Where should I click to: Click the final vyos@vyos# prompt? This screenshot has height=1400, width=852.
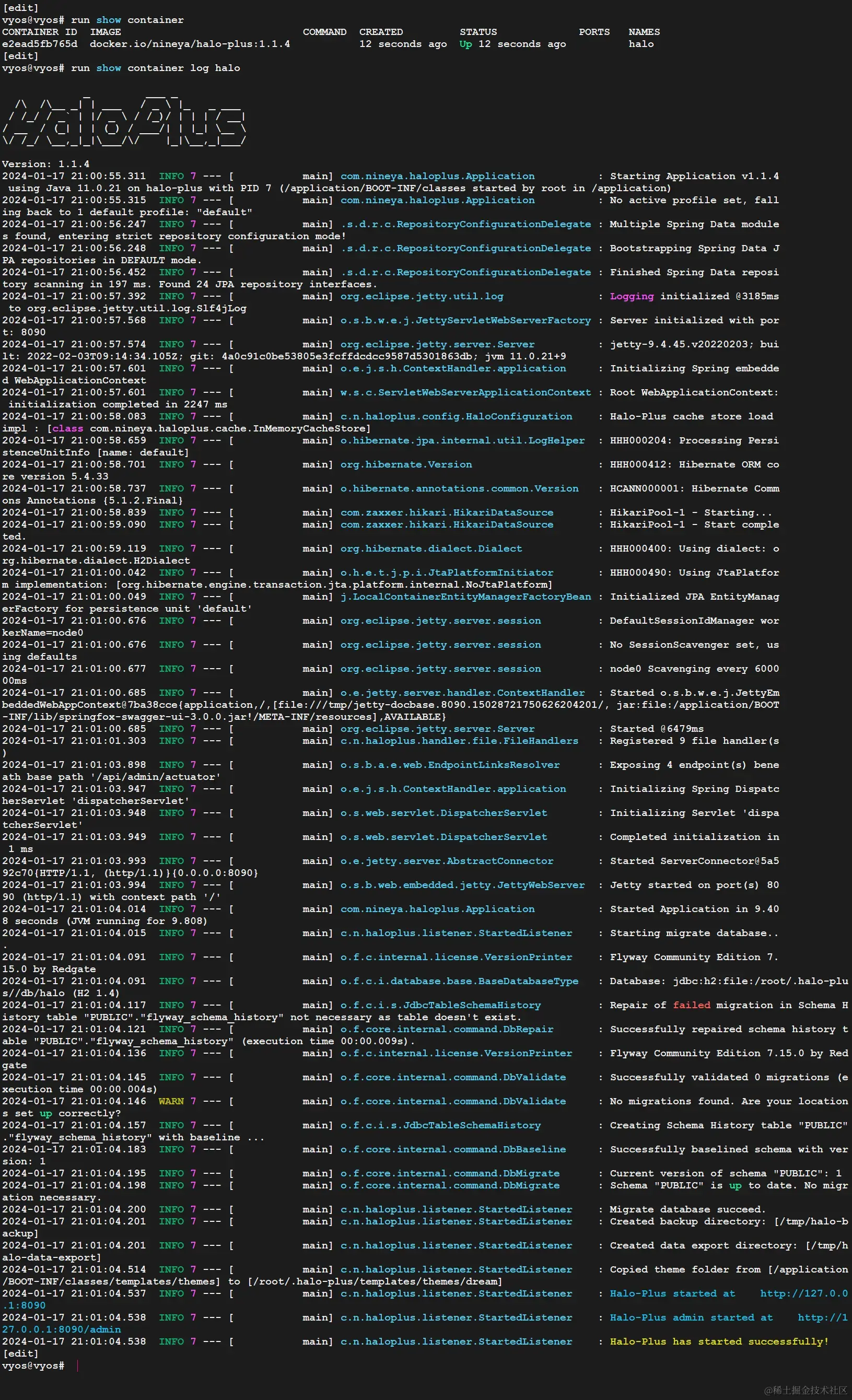pos(33,1366)
